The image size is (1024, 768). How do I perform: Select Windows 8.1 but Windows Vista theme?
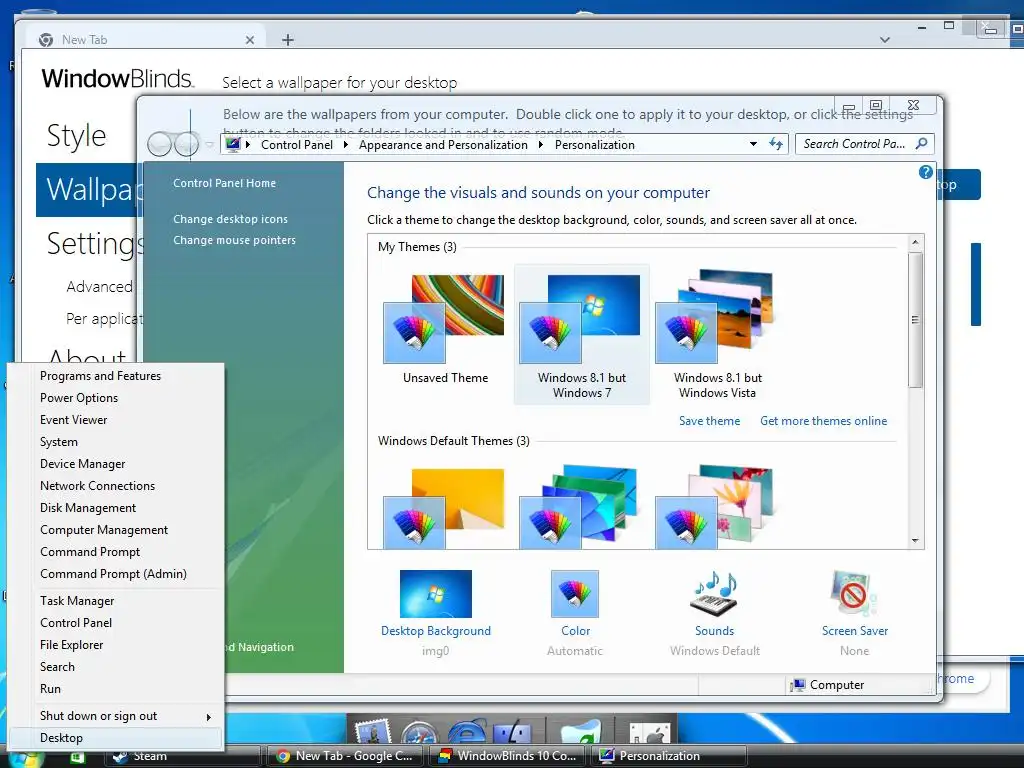point(717,334)
